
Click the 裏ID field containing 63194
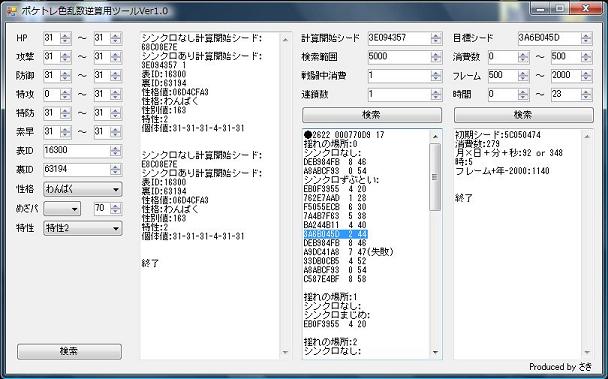point(83,170)
